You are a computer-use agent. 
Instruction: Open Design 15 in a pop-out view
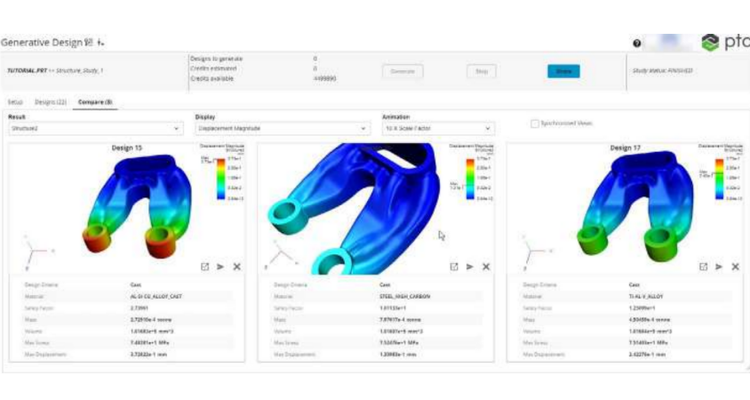pos(204,267)
